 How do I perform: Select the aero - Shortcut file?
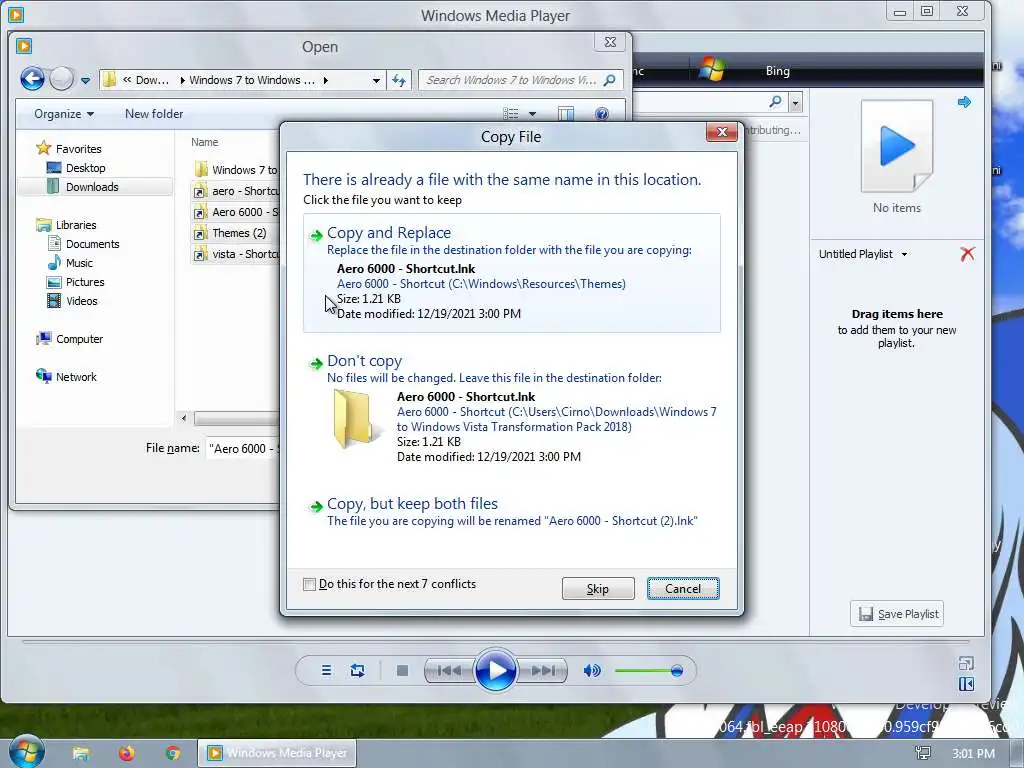(x=236, y=191)
